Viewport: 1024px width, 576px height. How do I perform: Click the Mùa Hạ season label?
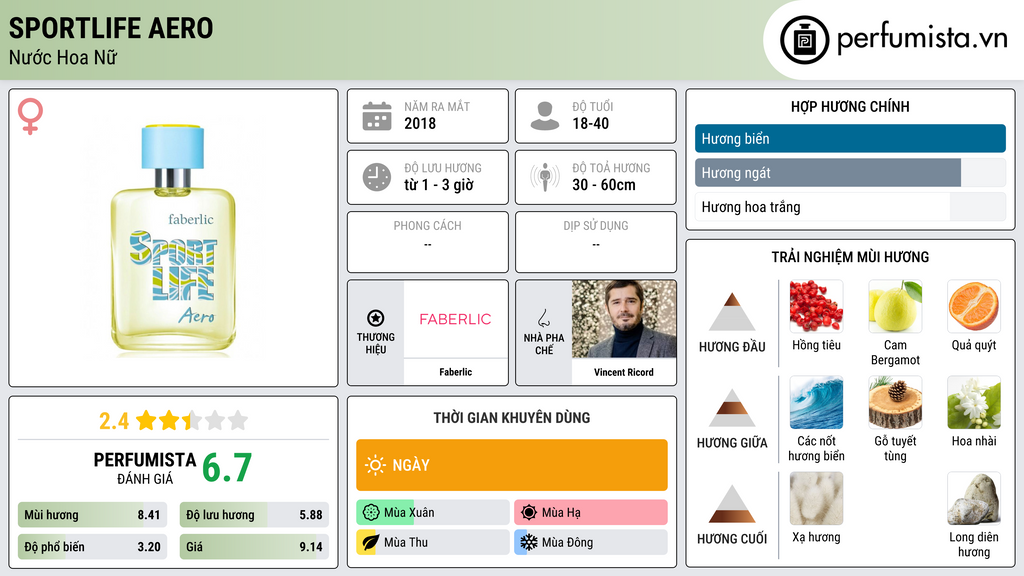[x=561, y=513]
